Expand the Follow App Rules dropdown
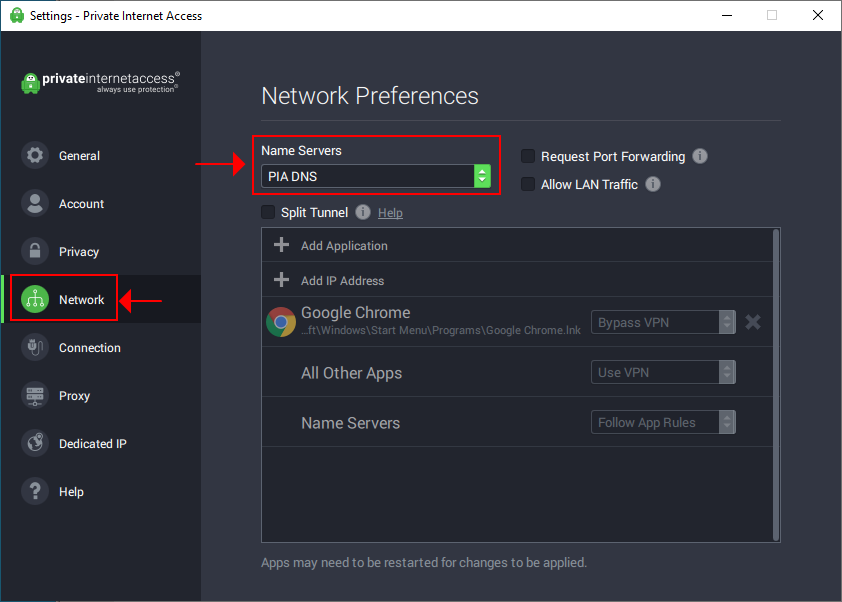The height and width of the screenshot is (602, 842). coord(662,422)
